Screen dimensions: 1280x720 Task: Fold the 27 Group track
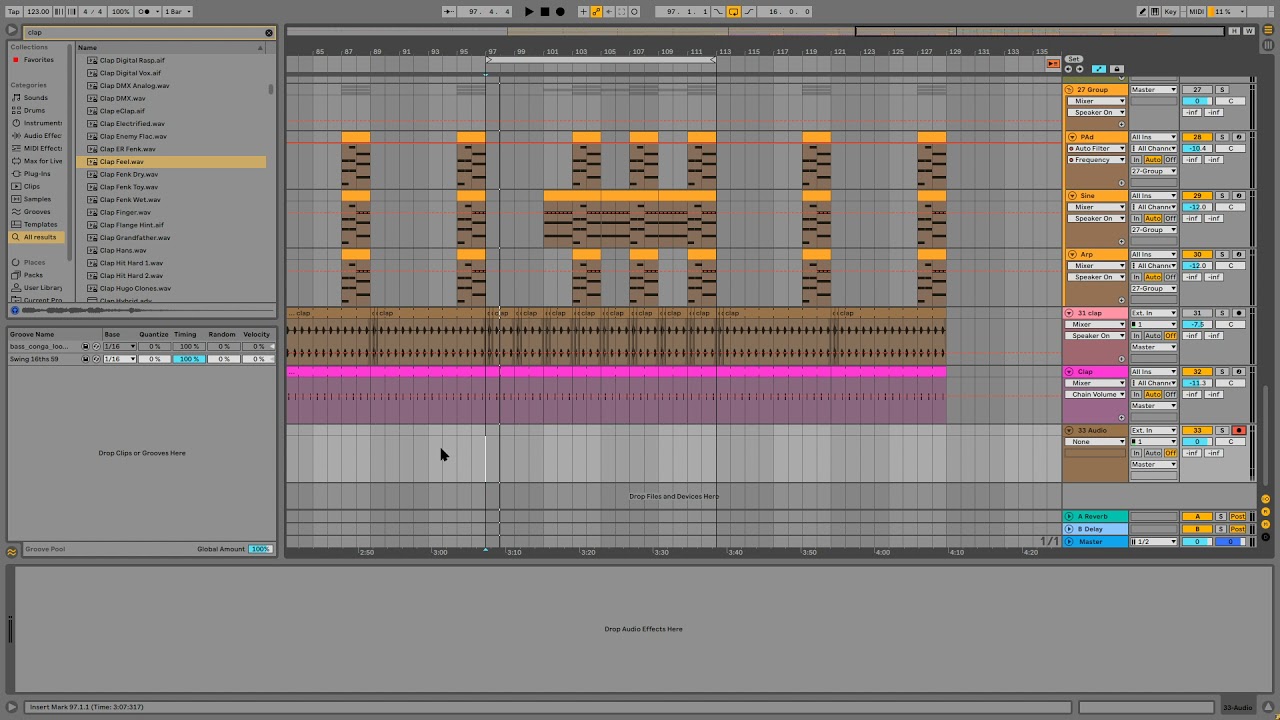click(1069, 90)
